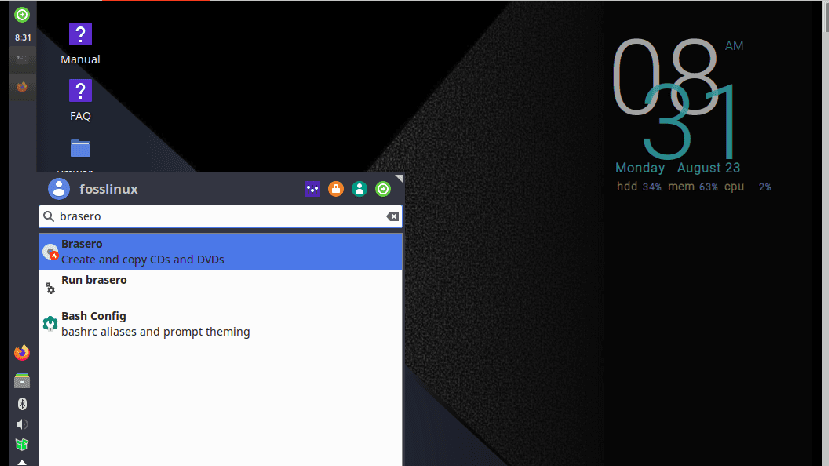Click the cpu 2% readout
Viewport: 829px width, 466px height.
pos(748,186)
